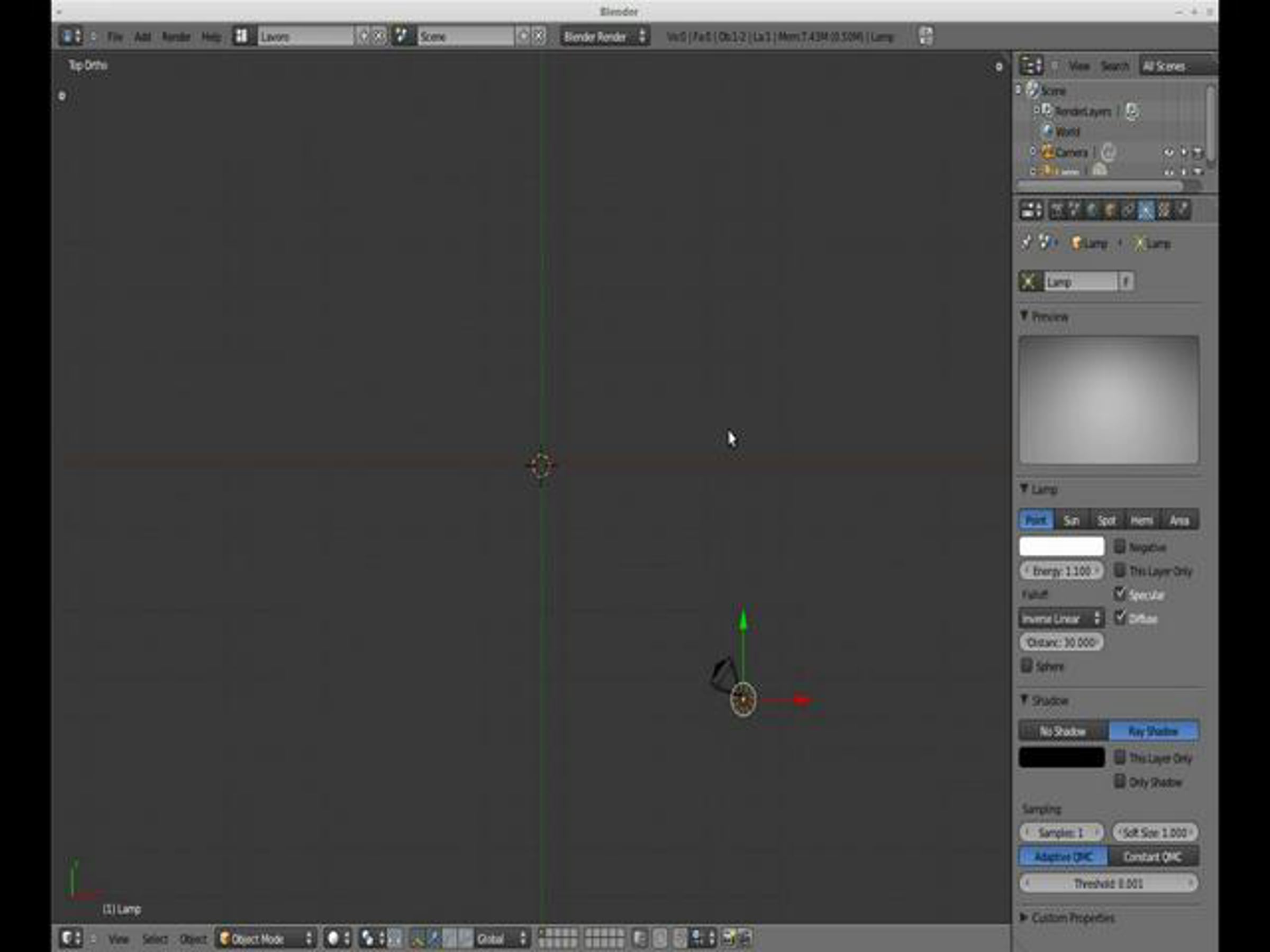Image resolution: width=1270 pixels, height=952 pixels.
Task: Open the Object Constraints properties tab
Action: pyautogui.click(x=1128, y=210)
